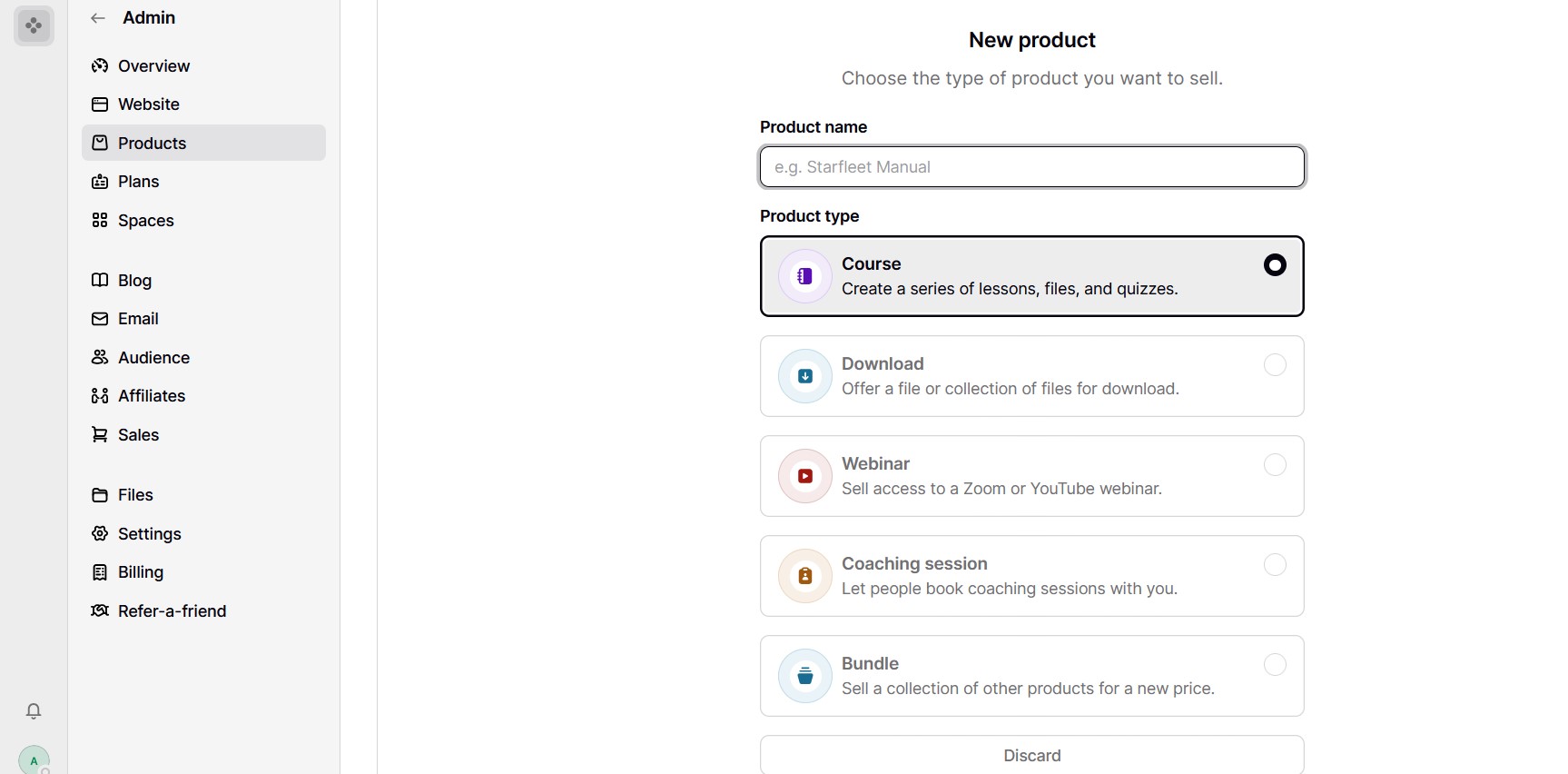The width and height of the screenshot is (1568, 774).
Task: Click the Website browser icon
Action: tap(100, 104)
